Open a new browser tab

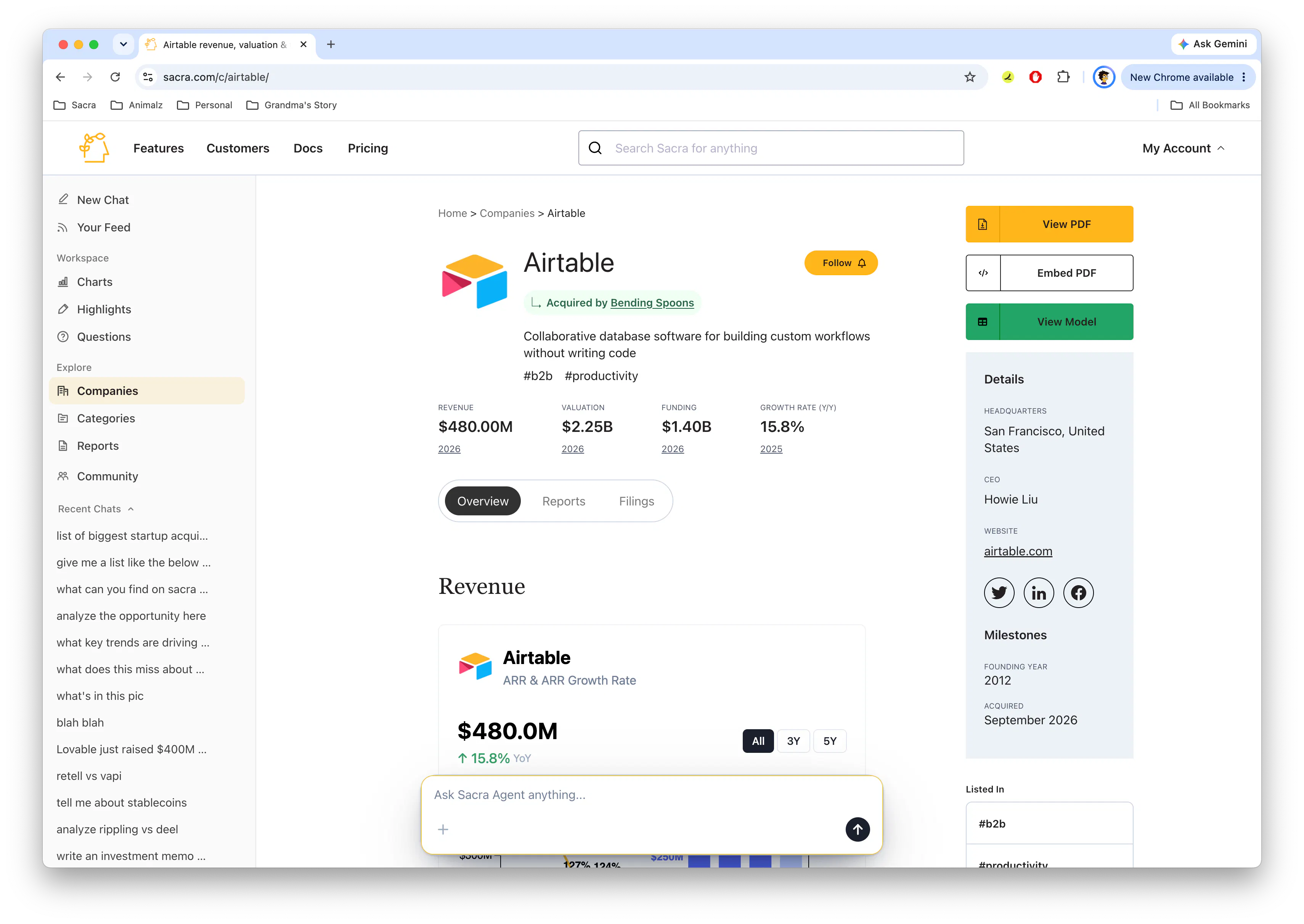(331, 44)
